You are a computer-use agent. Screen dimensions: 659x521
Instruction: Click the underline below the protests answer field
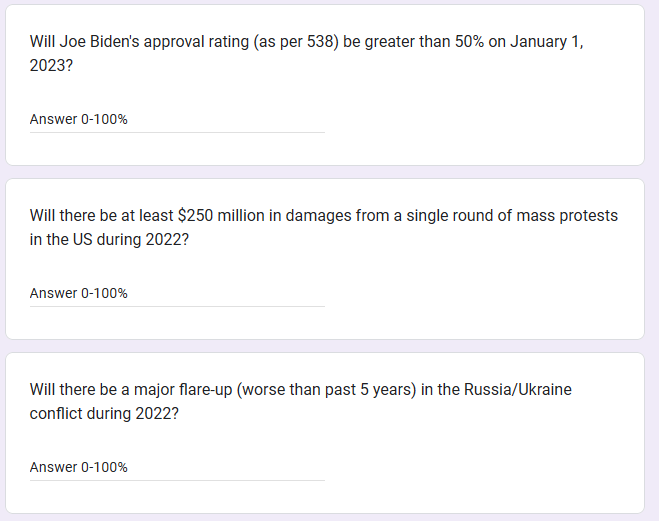pos(177,306)
